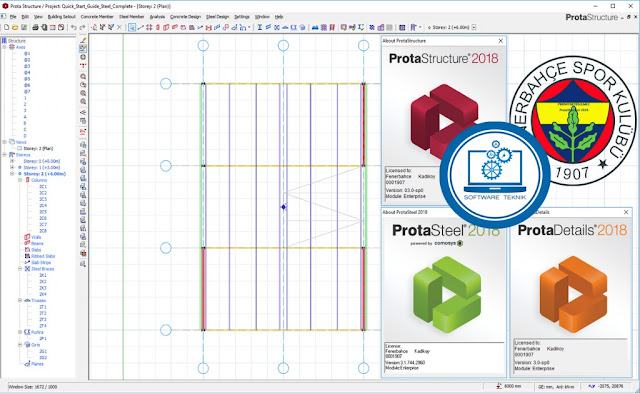The height and width of the screenshot is (394, 640).
Task: Click the Undo arrow icon
Action: [73, 27]
